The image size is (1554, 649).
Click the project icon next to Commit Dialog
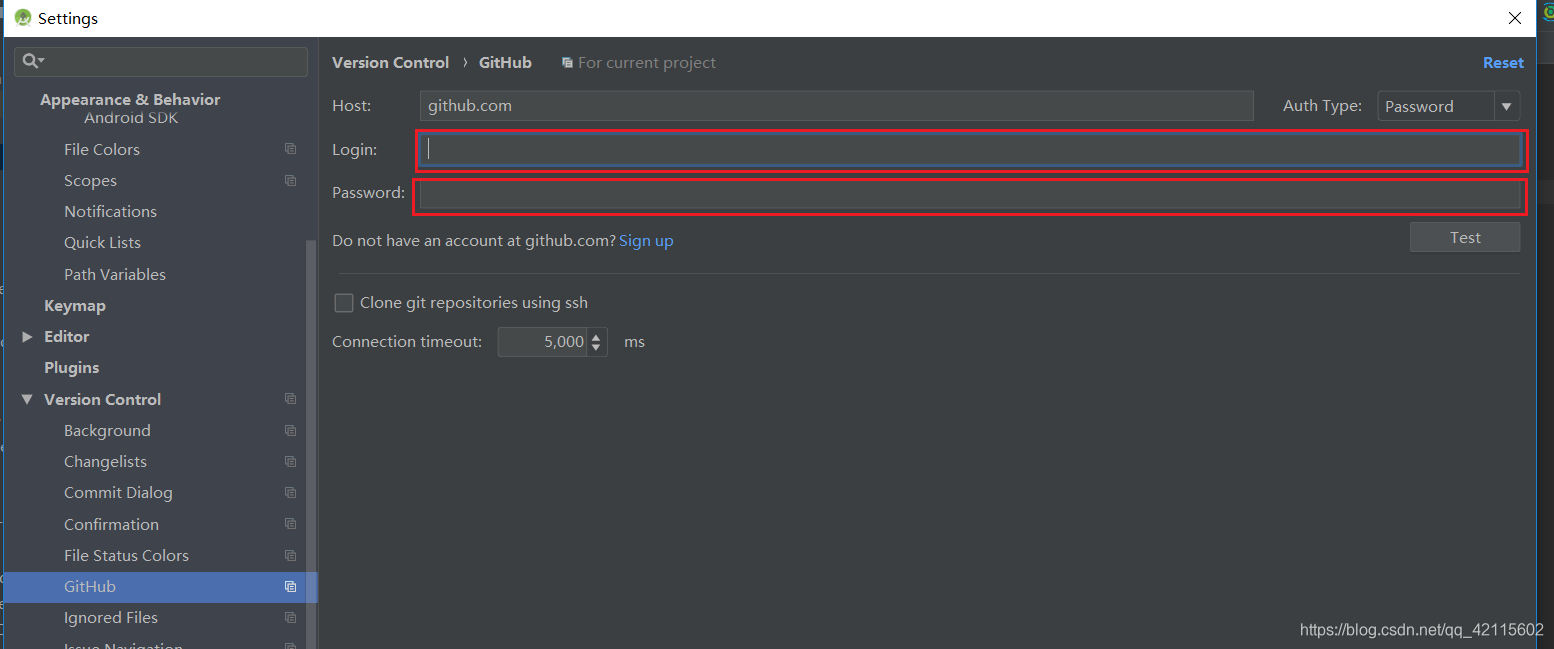click(290, 493)
